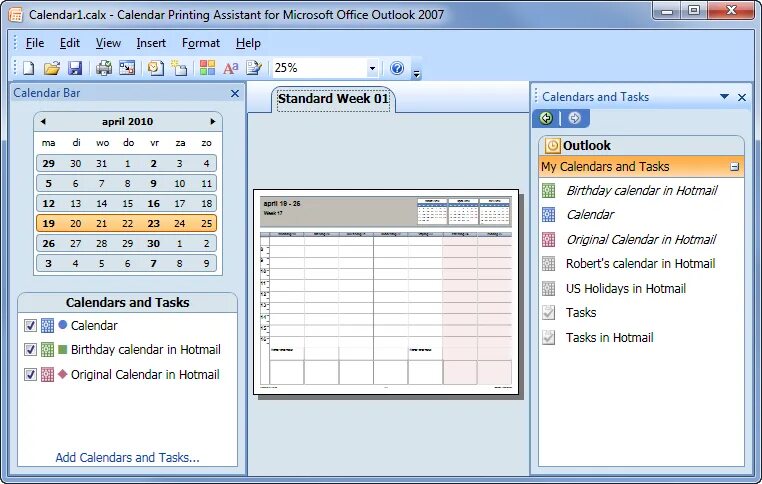Click the checklist icon beside Tasks in Hotmail
The width and height of the screenshot is (762, 484).
coord(548,337)
